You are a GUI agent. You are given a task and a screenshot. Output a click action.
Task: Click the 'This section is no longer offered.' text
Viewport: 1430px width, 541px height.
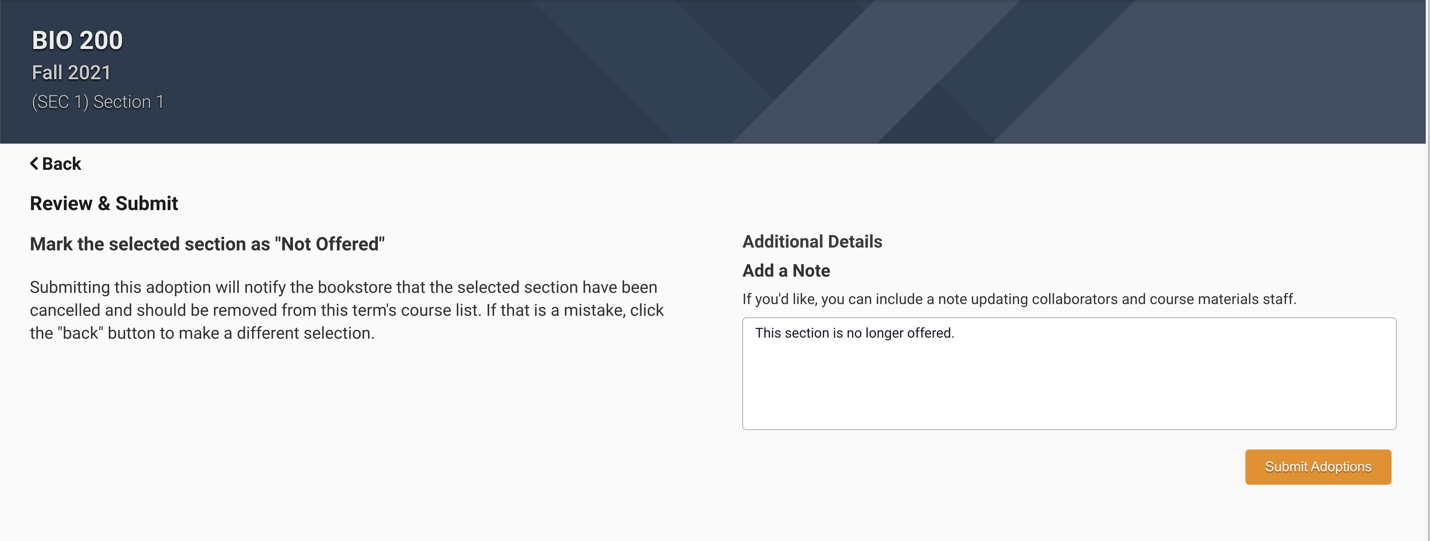click(854, 333)
